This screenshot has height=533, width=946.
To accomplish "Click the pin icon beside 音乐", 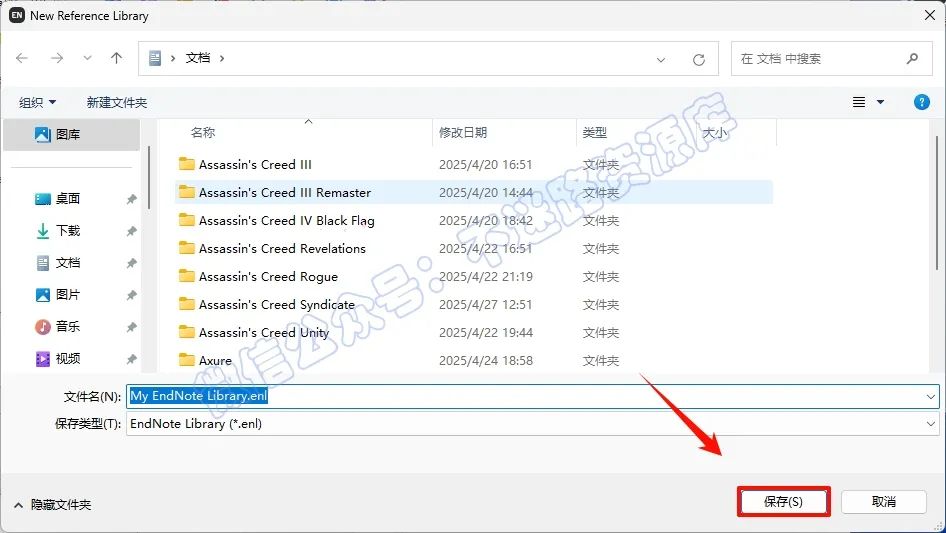I will click(x=131, y=327).
